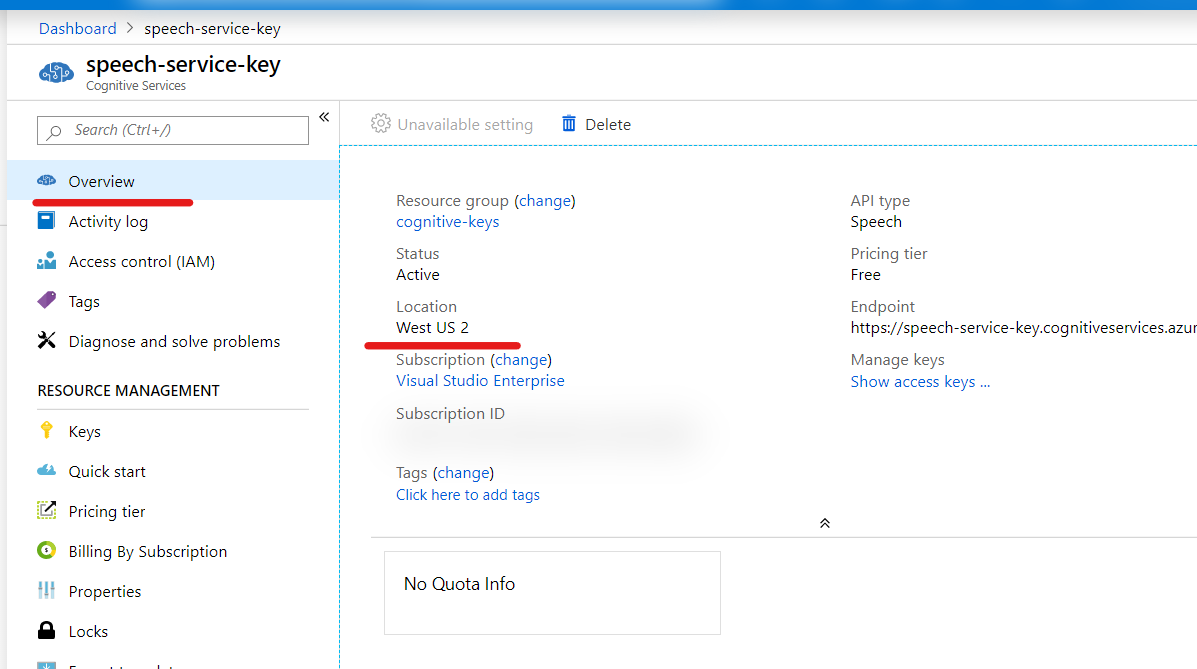Change the Resource group via change link
This screenshot has height=669, width=1197.
(544, 201)
